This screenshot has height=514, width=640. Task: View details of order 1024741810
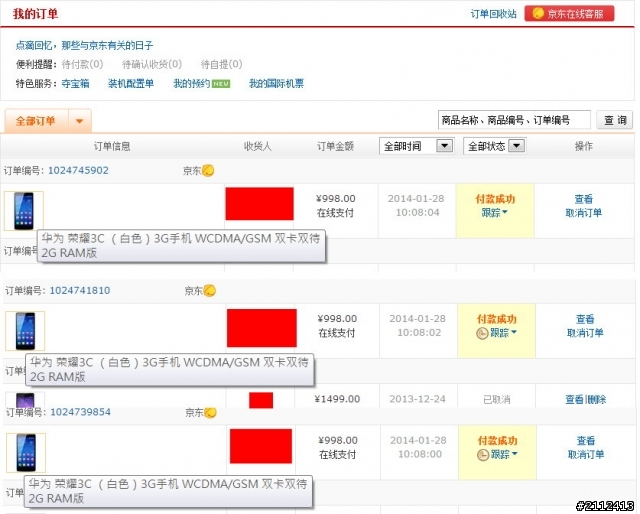pyautogui.click(x=585, y=319)
